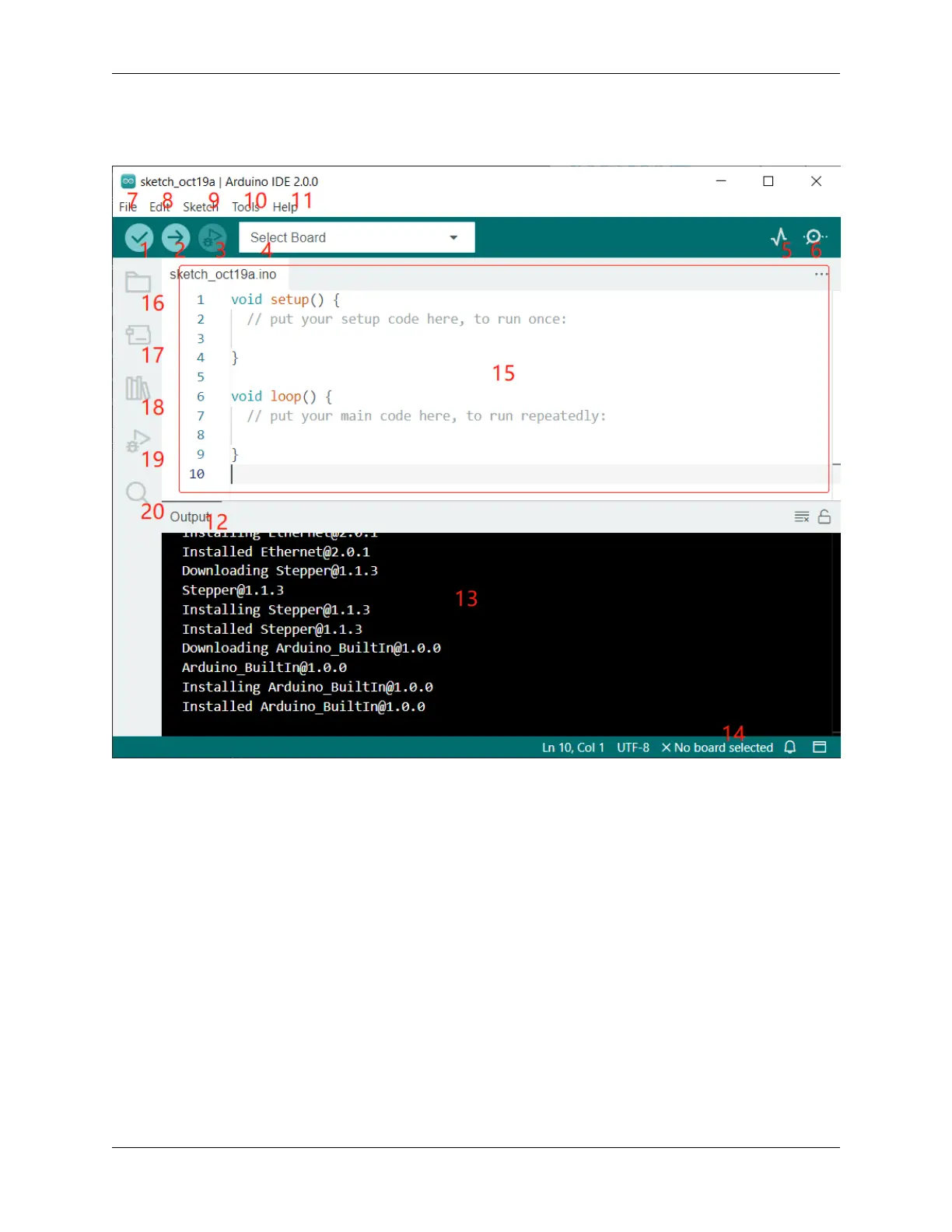
Task: Open the Serial Monitor
Action: coord(814,237)
